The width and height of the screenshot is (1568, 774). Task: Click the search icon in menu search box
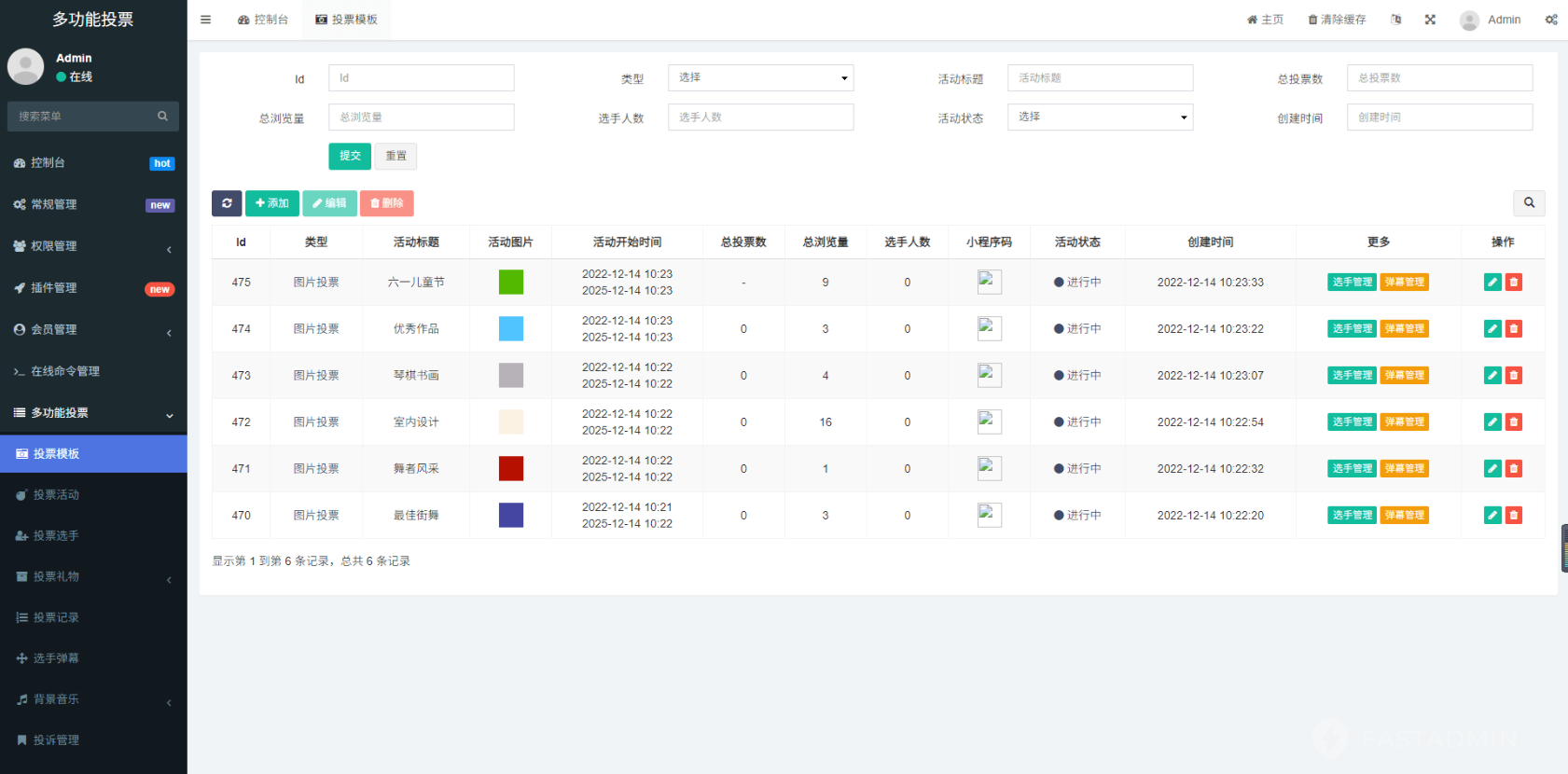(x=162, y=117)
